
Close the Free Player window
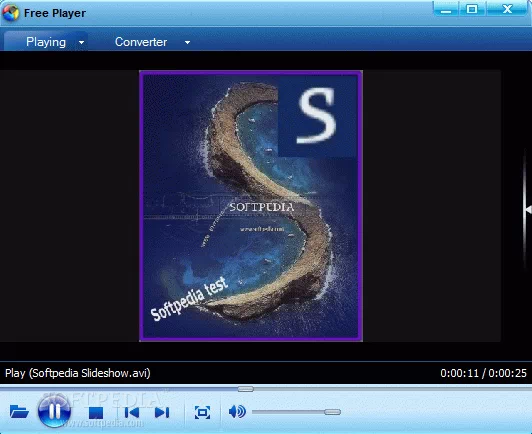(507, 9)
